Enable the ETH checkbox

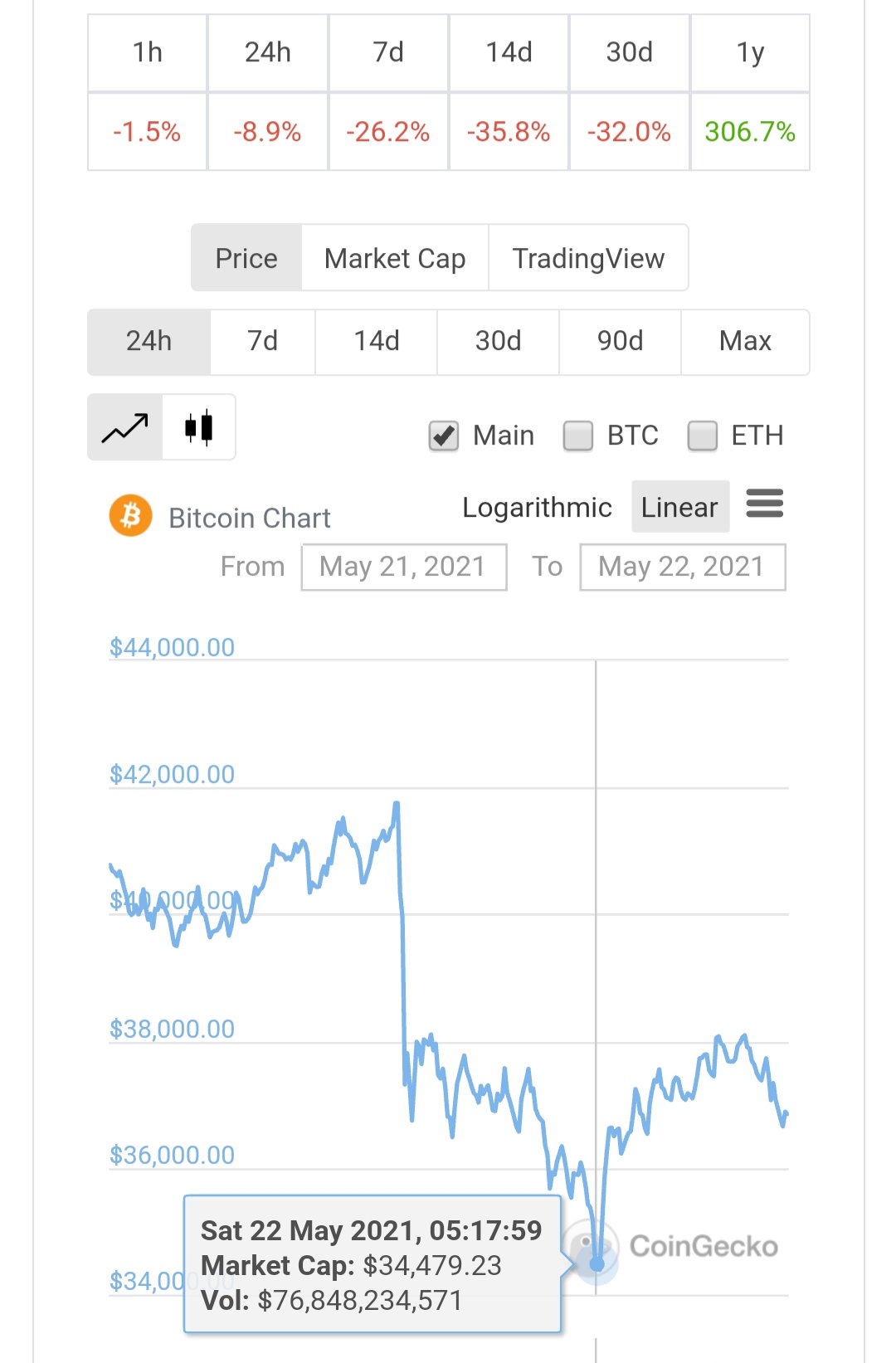703,436
